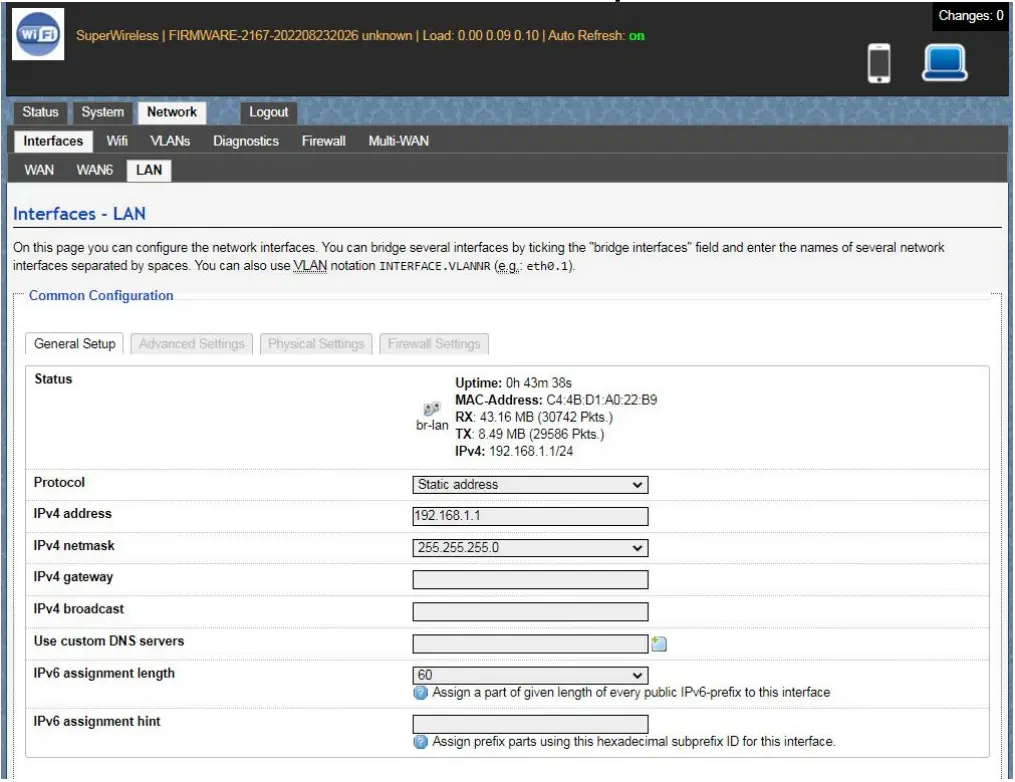The width and height of the screenshot is (1015, 782).
Task: Open the Firewall submenu
Action: [323, 141]
